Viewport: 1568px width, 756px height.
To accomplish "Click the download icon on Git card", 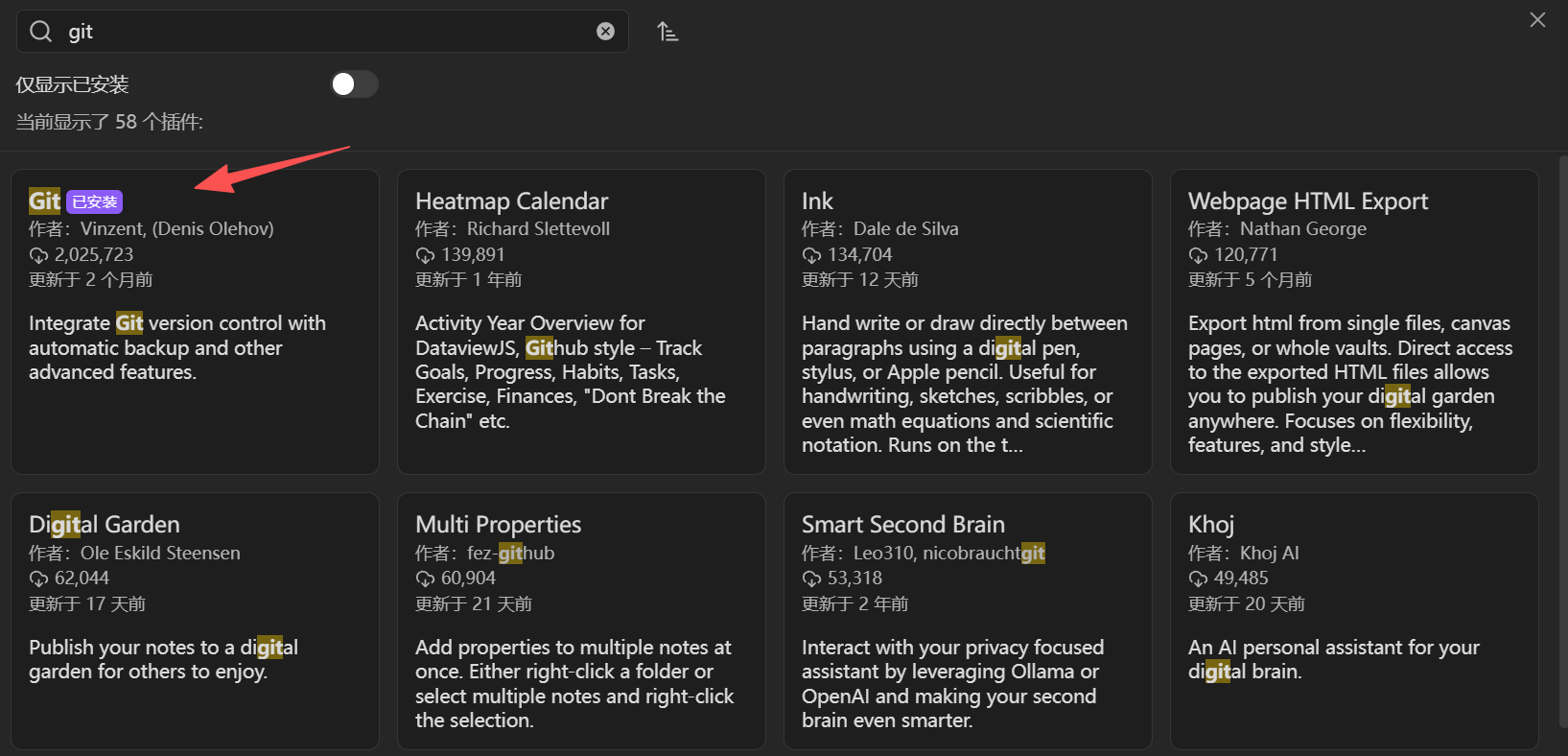I will tap(38, 255).
